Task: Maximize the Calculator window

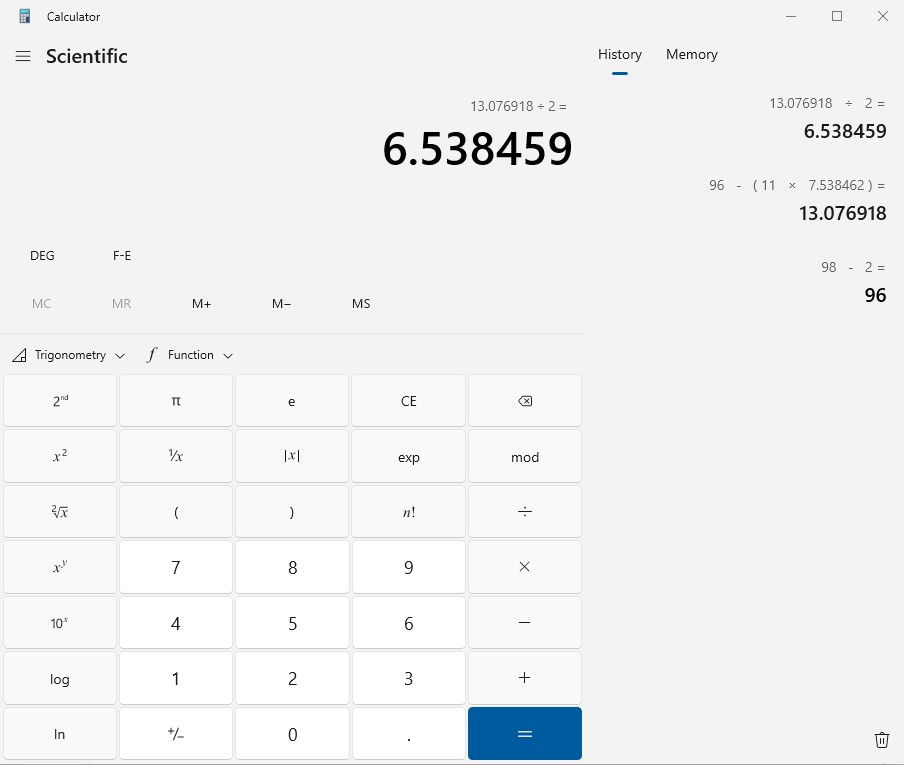Action: 837,16
